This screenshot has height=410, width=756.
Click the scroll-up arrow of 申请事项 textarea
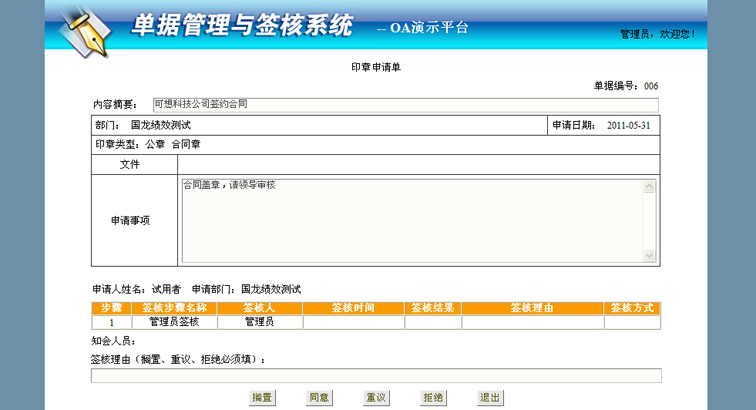tap(650, 186)
